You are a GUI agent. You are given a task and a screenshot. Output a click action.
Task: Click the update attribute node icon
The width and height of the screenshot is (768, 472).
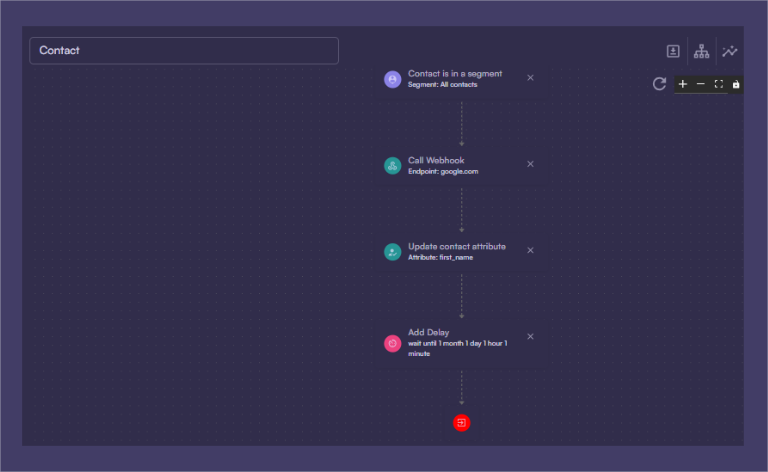coord(393,252)
